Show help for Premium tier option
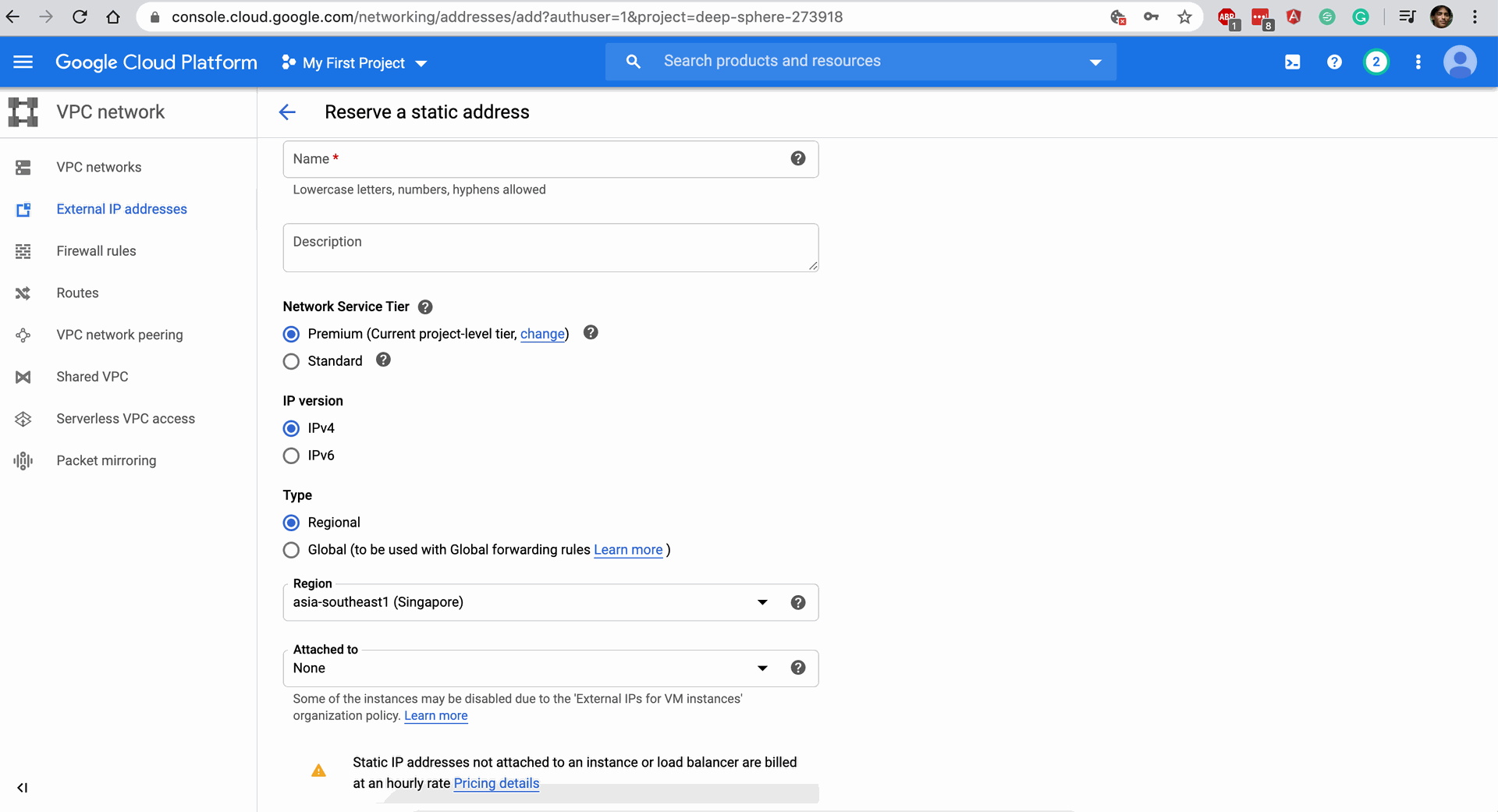1498x812 pixels. point(591,333)
